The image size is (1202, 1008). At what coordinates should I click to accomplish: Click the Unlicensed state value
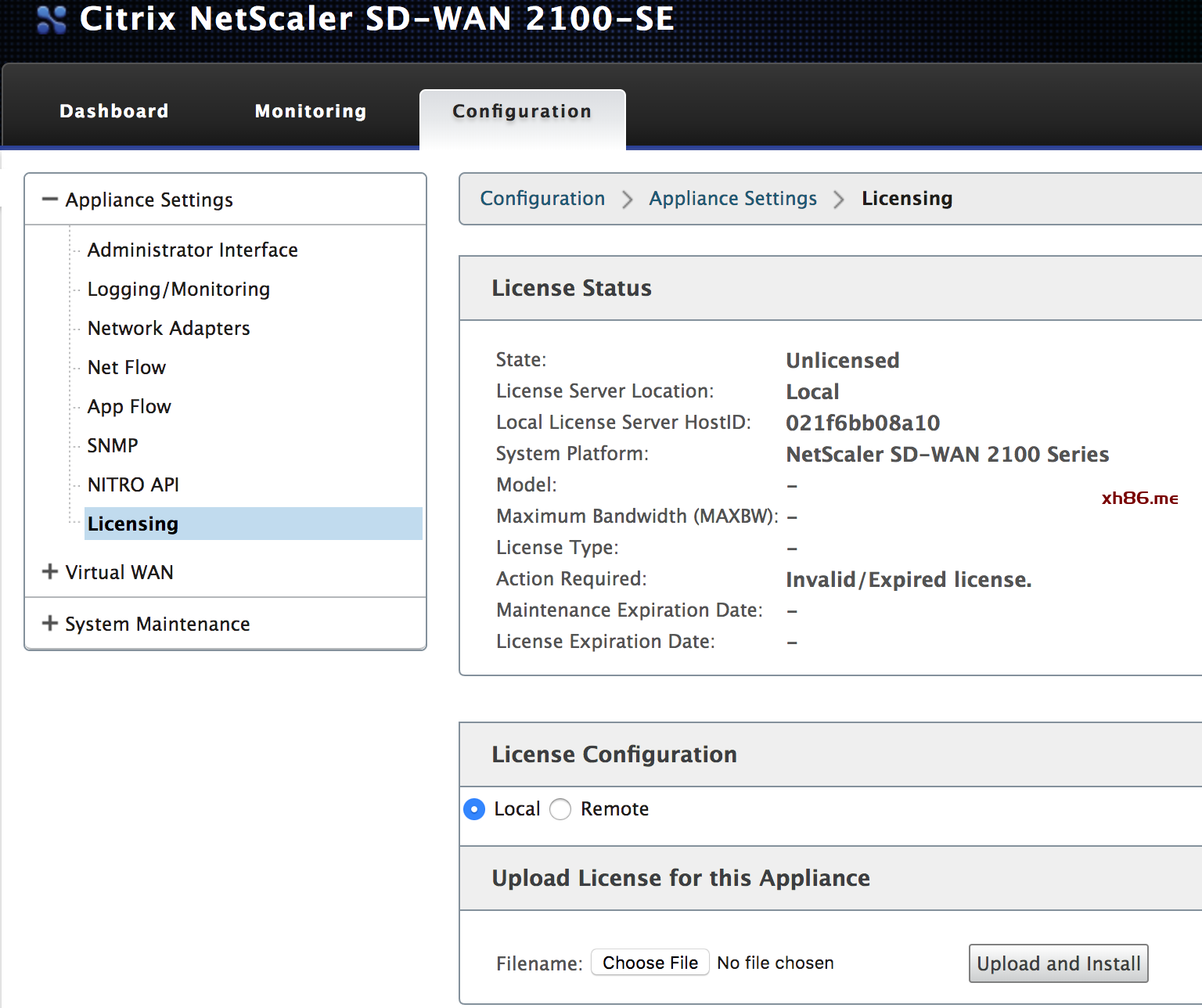[843, 360]
